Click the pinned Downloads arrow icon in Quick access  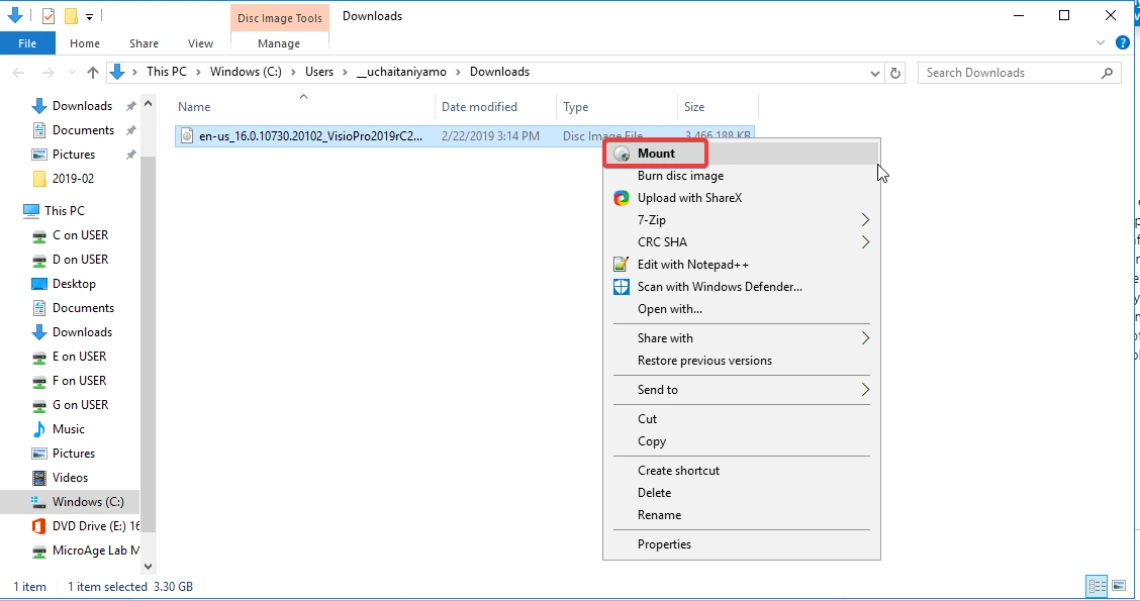point(39,106)
